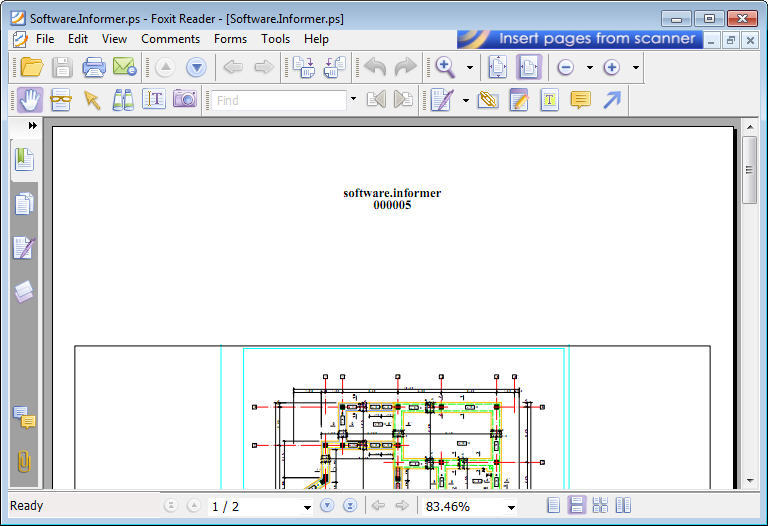The width and height of the screenshot is (768, 526).
Task: Expand the Find box dropdown arrow
Action: tap(353, 99)
